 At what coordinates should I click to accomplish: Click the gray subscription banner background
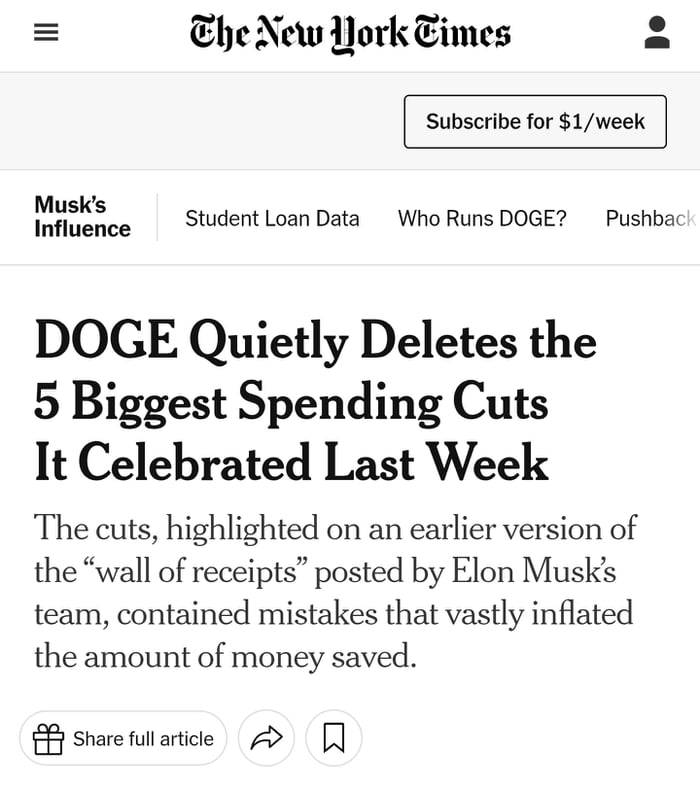(x=200, y=122)
